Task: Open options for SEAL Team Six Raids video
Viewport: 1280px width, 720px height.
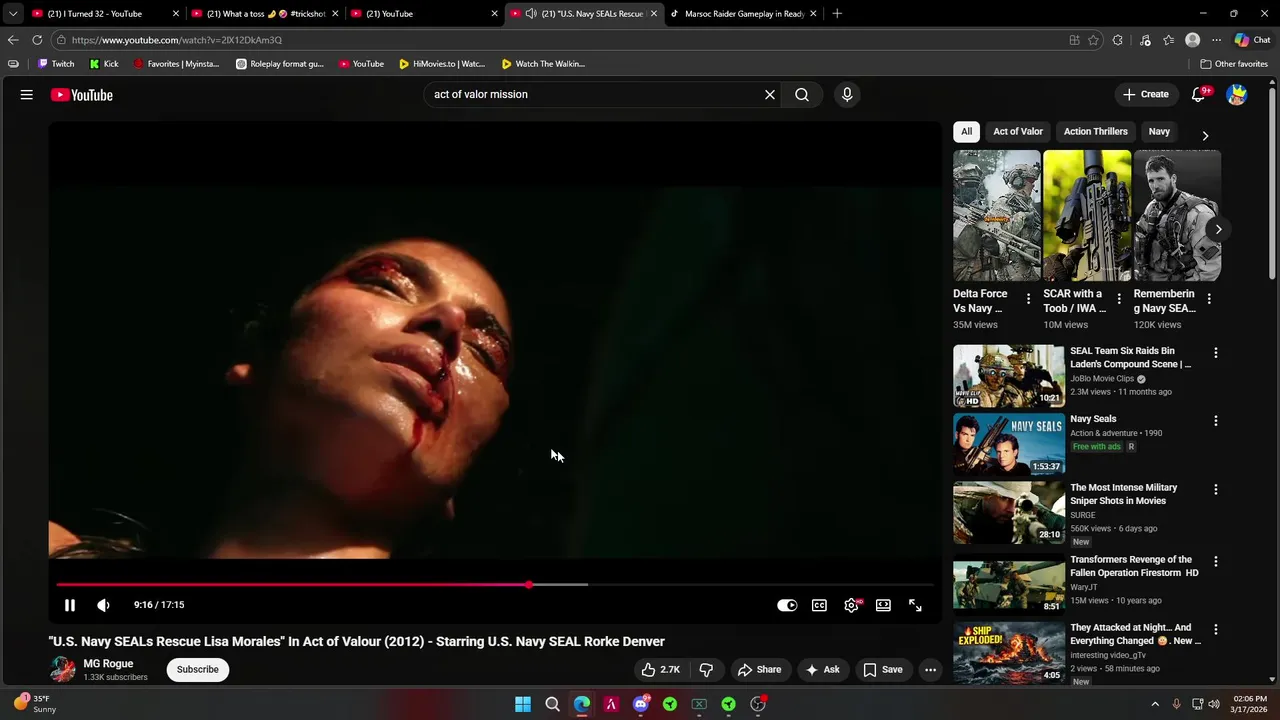Action: 1216,353
